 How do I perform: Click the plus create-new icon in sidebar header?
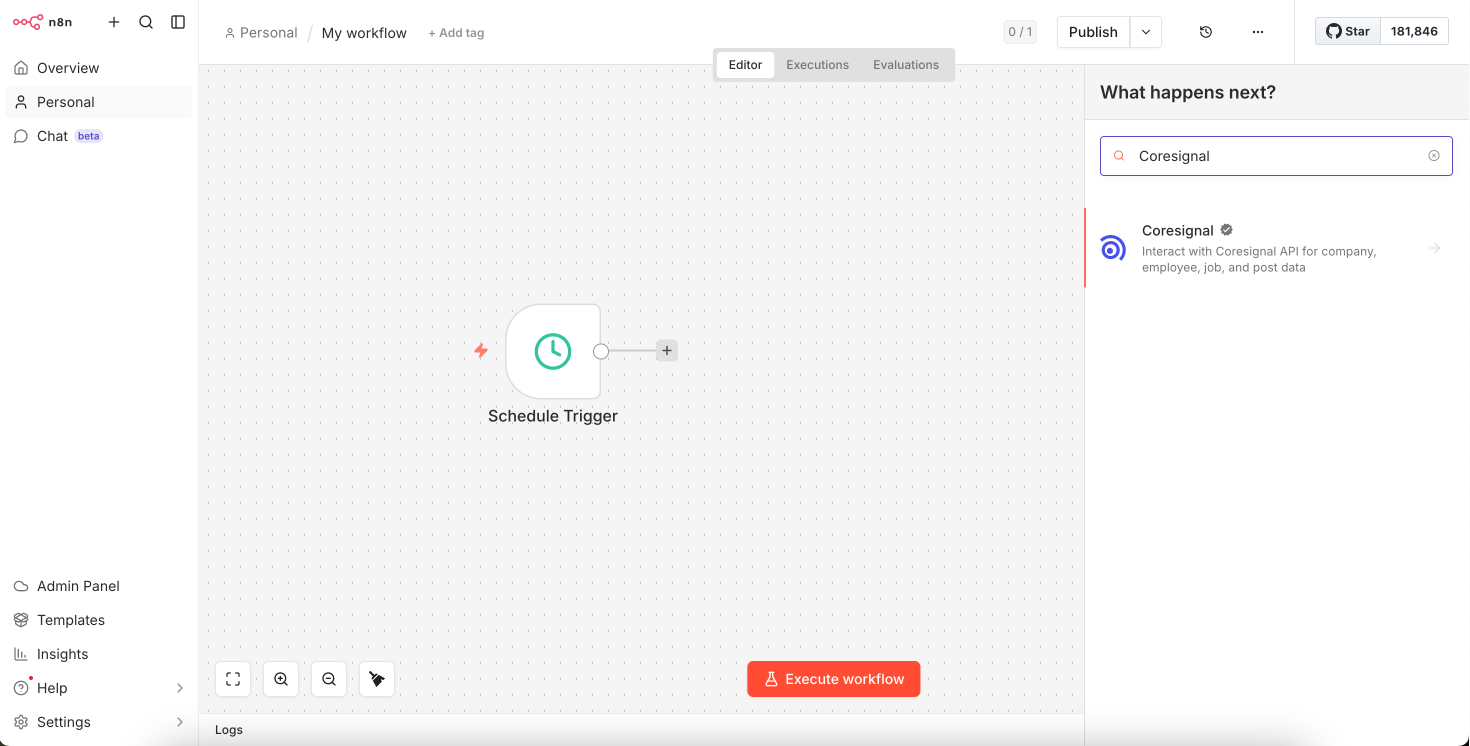coord(114,22)
